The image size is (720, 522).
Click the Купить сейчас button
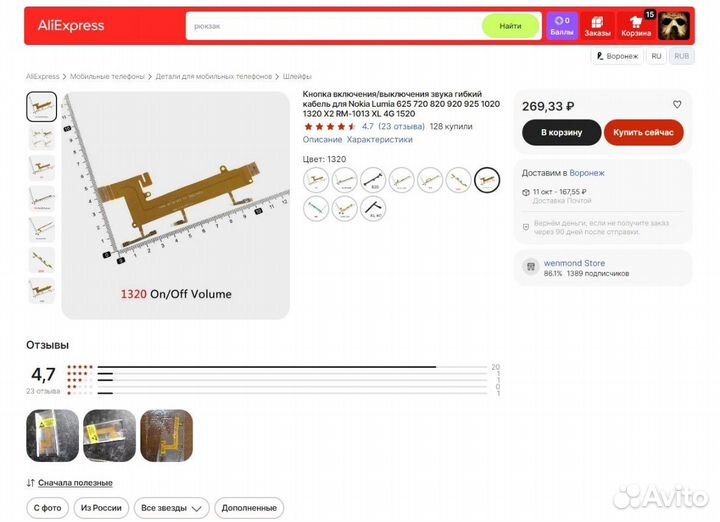[643, 132]
